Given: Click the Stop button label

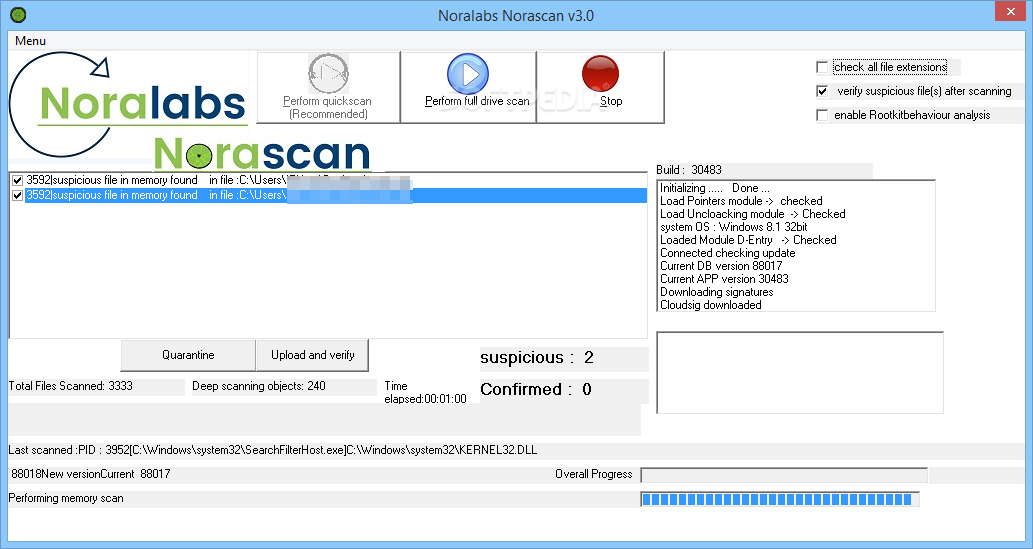Looking at the screenshot, I should click(x=611, y=101).
